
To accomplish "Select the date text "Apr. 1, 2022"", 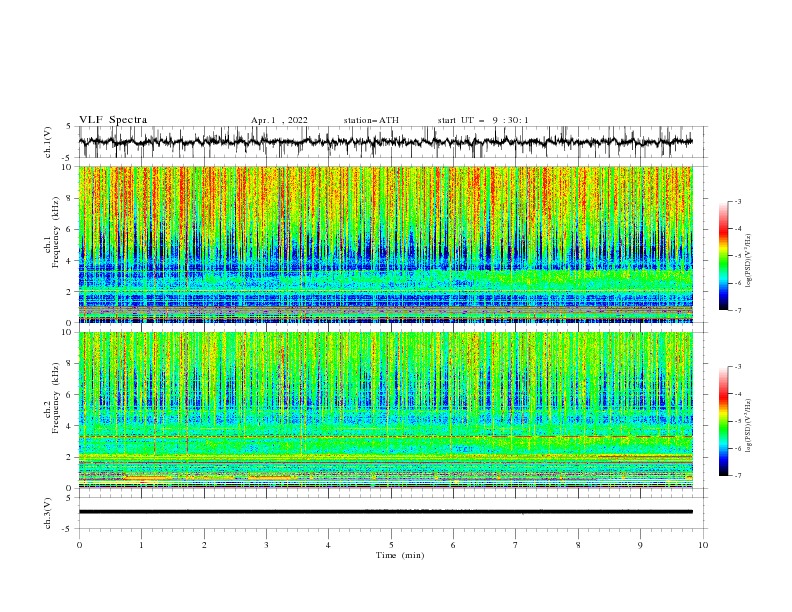I will (279, 120).
